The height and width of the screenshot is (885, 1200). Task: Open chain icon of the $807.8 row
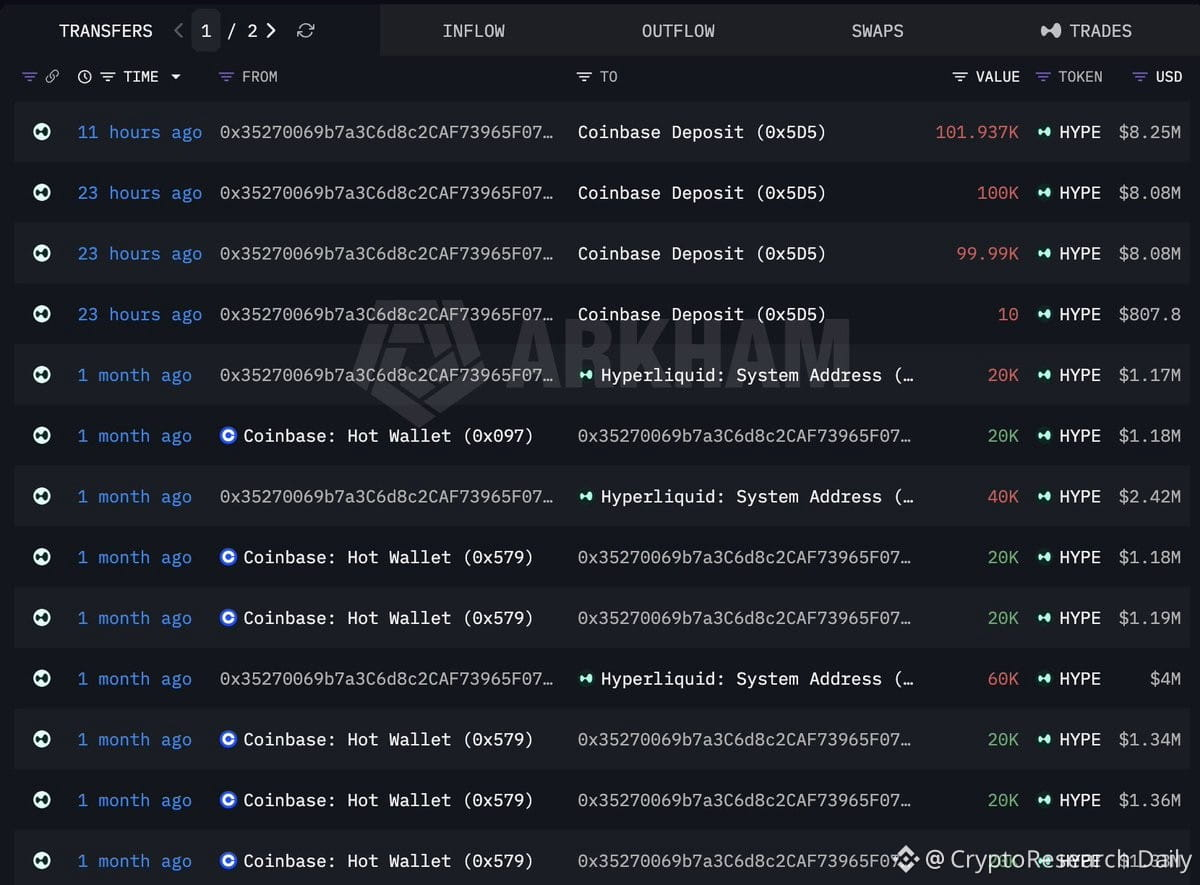click(42, 314)
